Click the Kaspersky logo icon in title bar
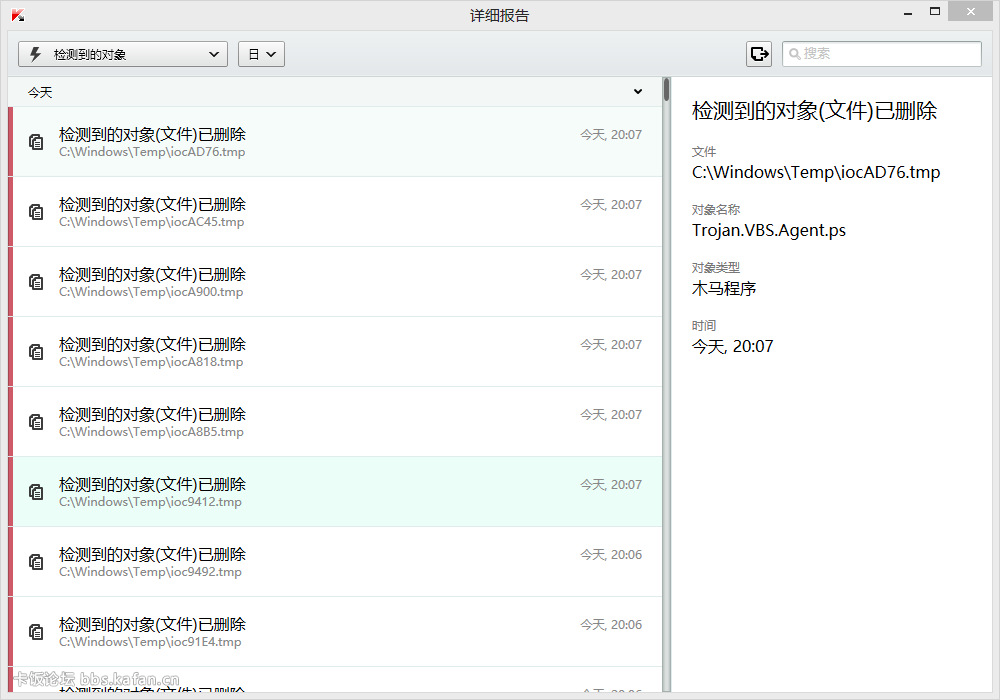 18,15
